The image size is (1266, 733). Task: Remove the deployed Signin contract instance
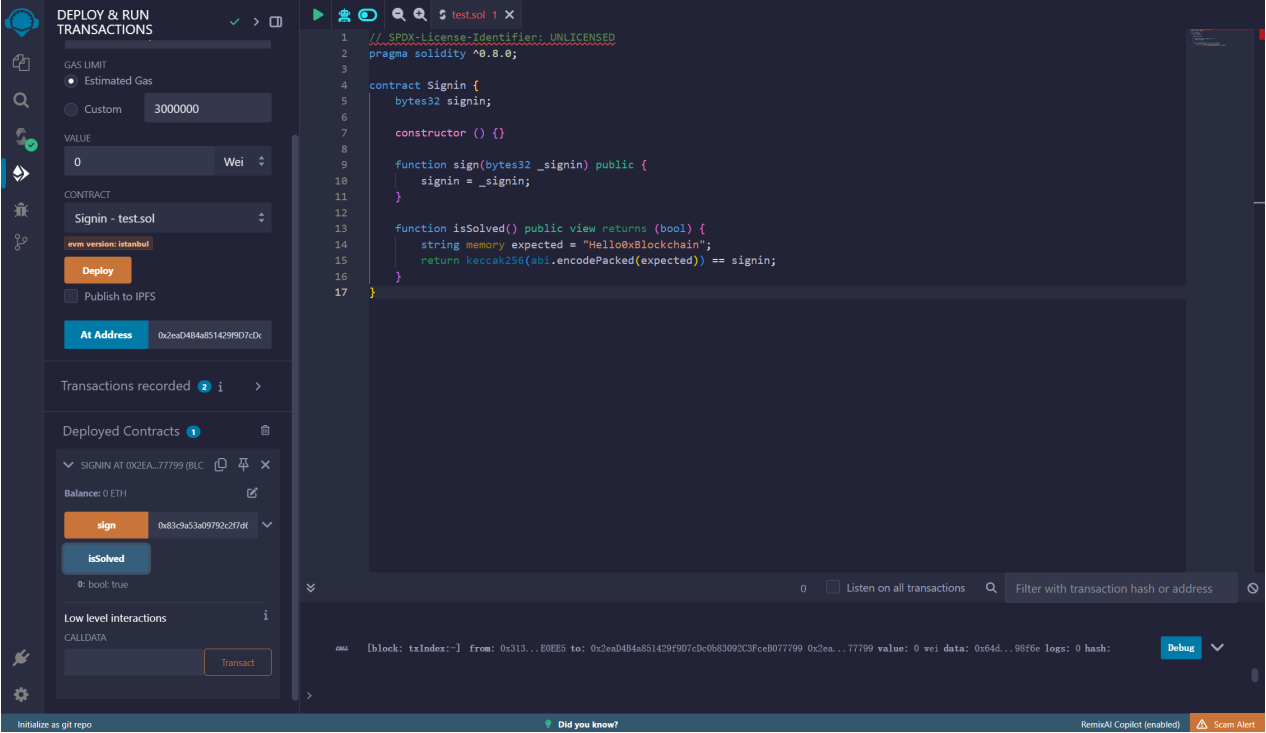265,465
